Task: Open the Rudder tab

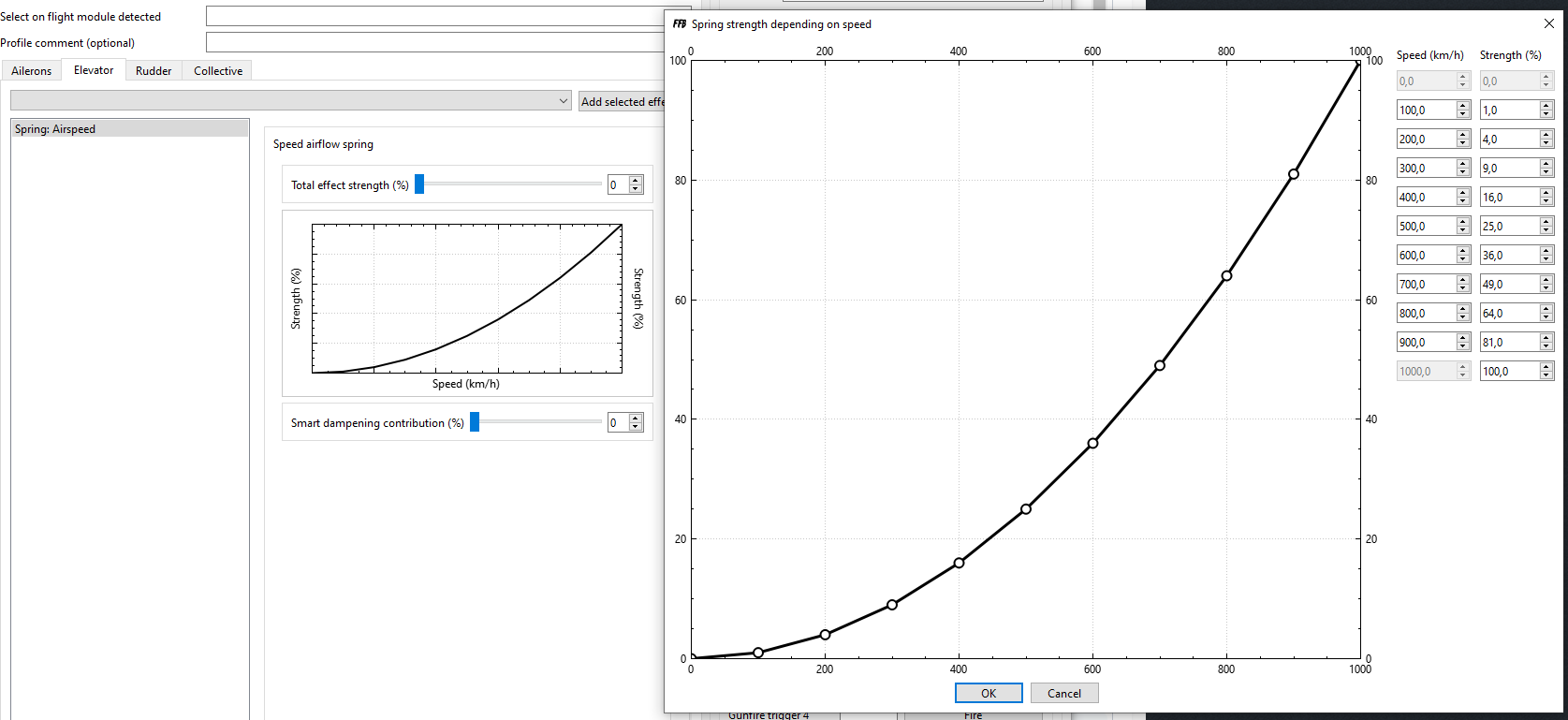Action: (x=154, y=71)
